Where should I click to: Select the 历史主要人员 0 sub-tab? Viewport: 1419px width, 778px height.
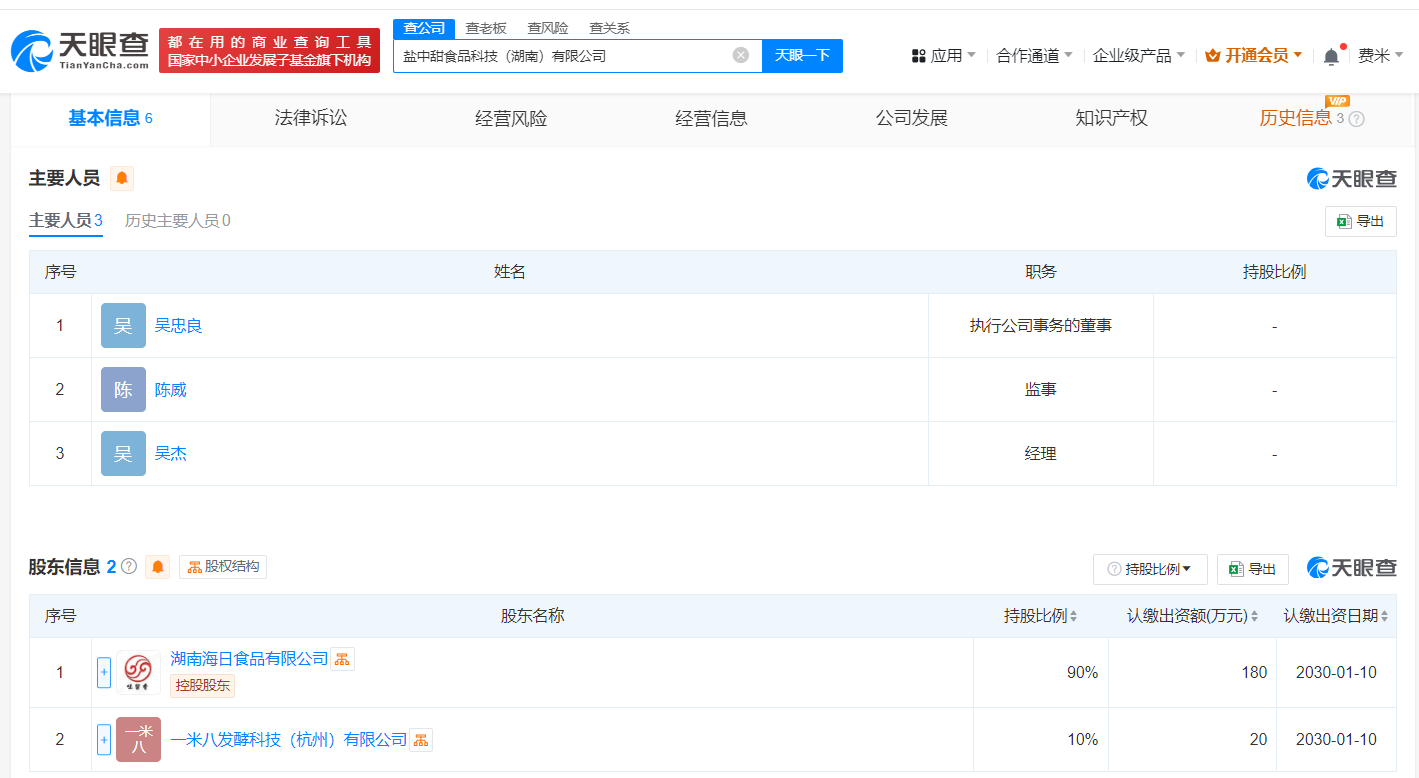coord(178,220)
